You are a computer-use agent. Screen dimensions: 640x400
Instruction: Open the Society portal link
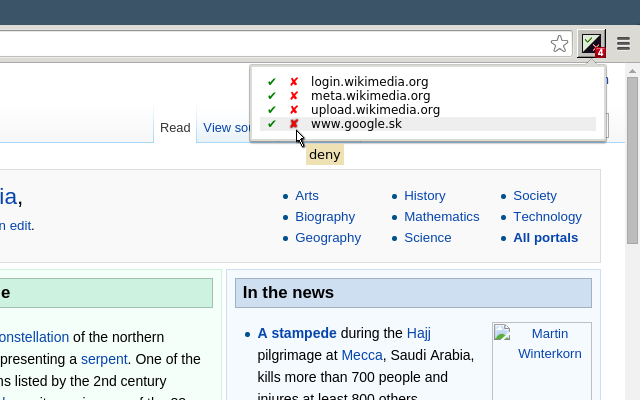pyautogui.click(x=535, y=196)
